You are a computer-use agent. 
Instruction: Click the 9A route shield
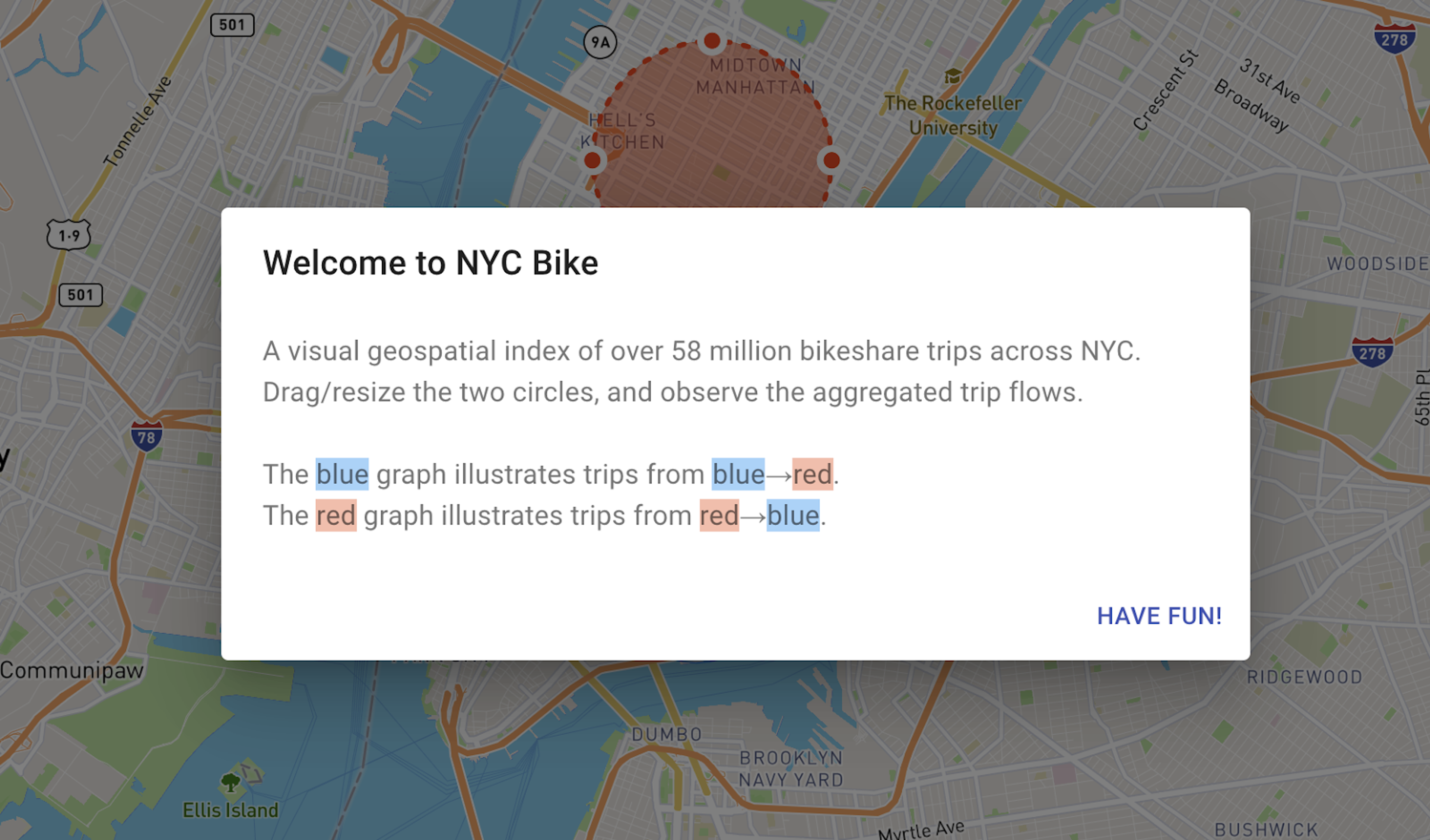tap(600, 42)
